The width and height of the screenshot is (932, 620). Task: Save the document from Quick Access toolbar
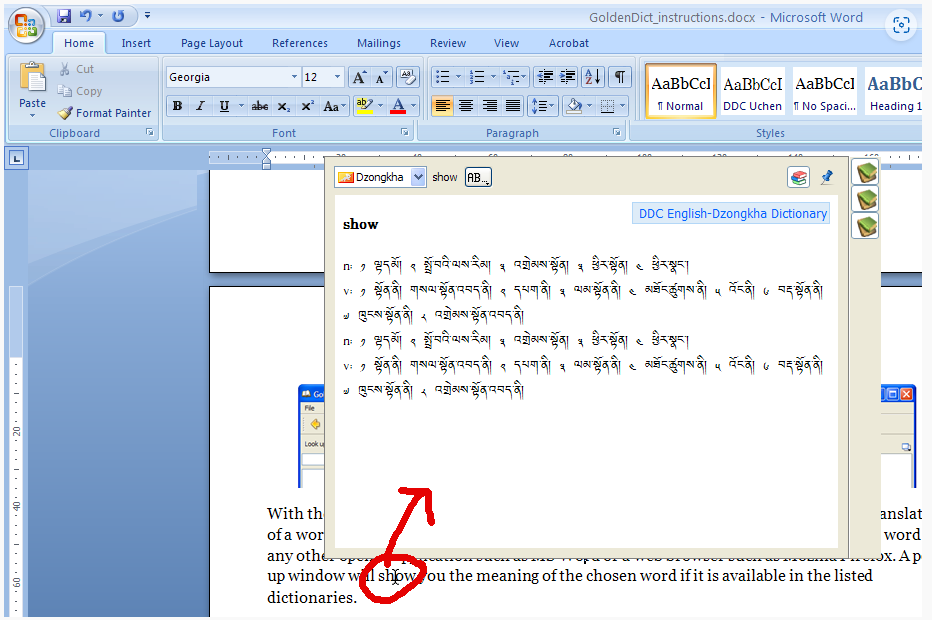(x=65, y=16)
